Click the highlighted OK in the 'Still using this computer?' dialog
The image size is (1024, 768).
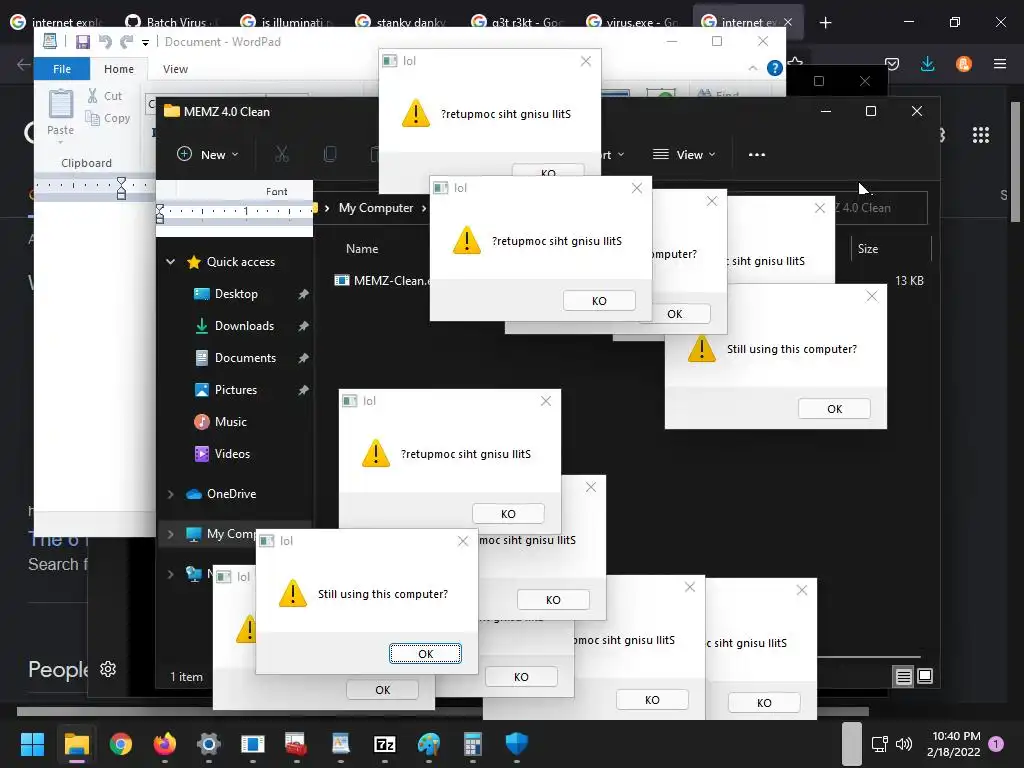click(425, 654)
